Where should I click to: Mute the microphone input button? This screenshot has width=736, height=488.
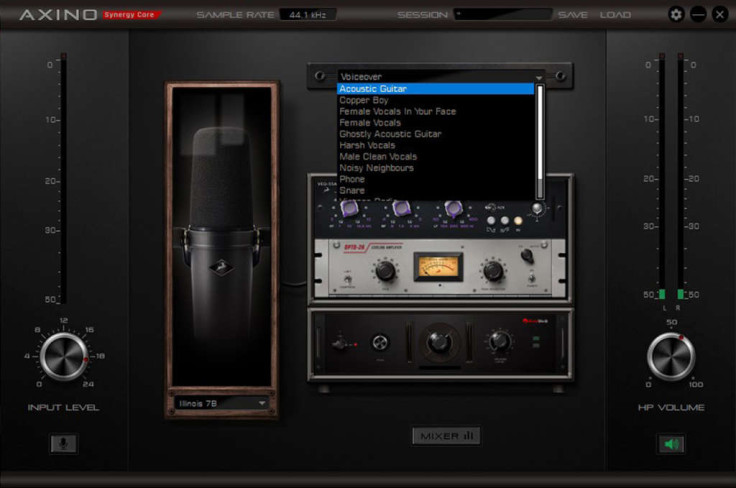[x=63, y=443]
